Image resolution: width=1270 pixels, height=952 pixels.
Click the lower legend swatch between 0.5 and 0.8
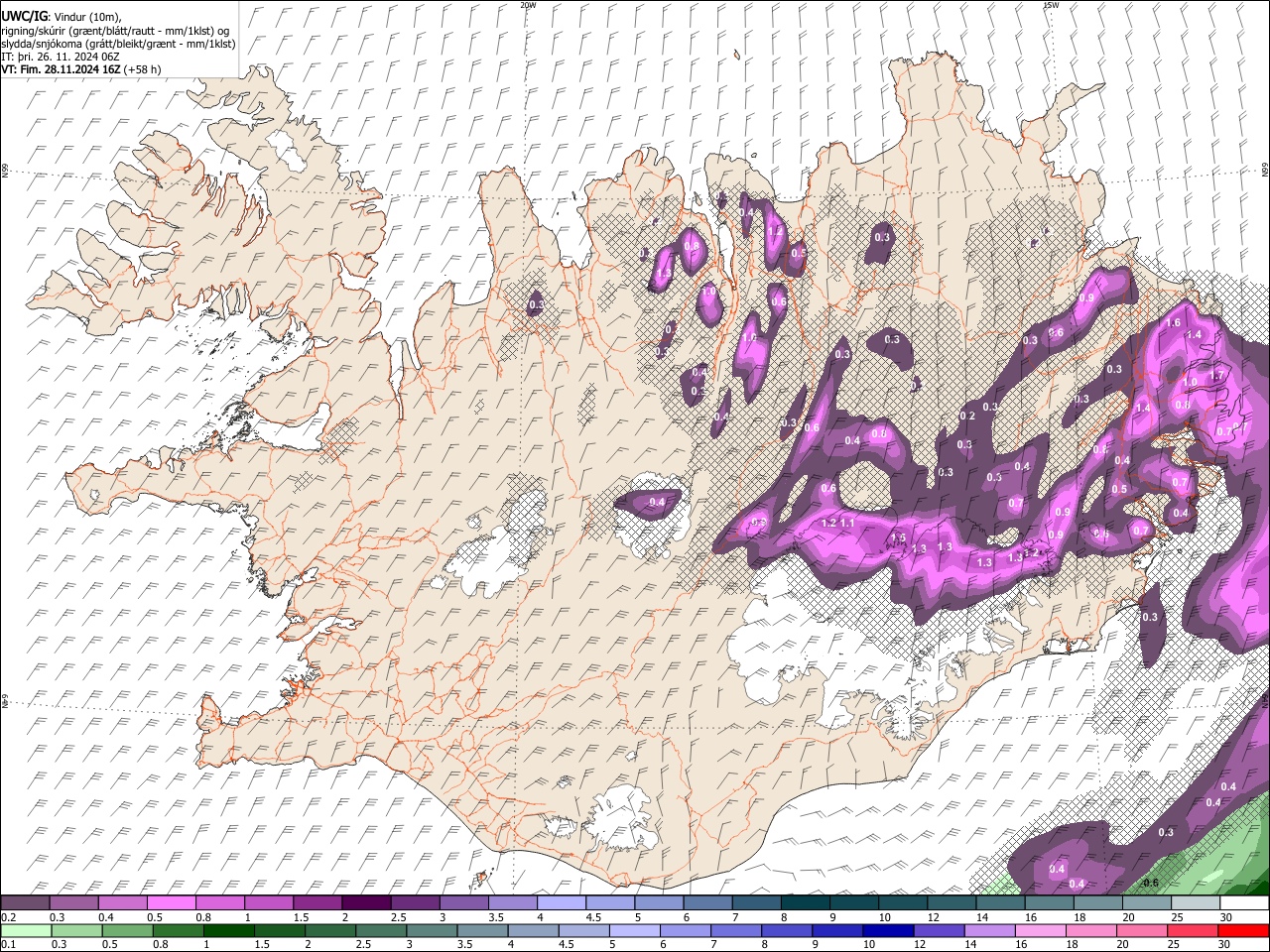click(x=127, y=931)
